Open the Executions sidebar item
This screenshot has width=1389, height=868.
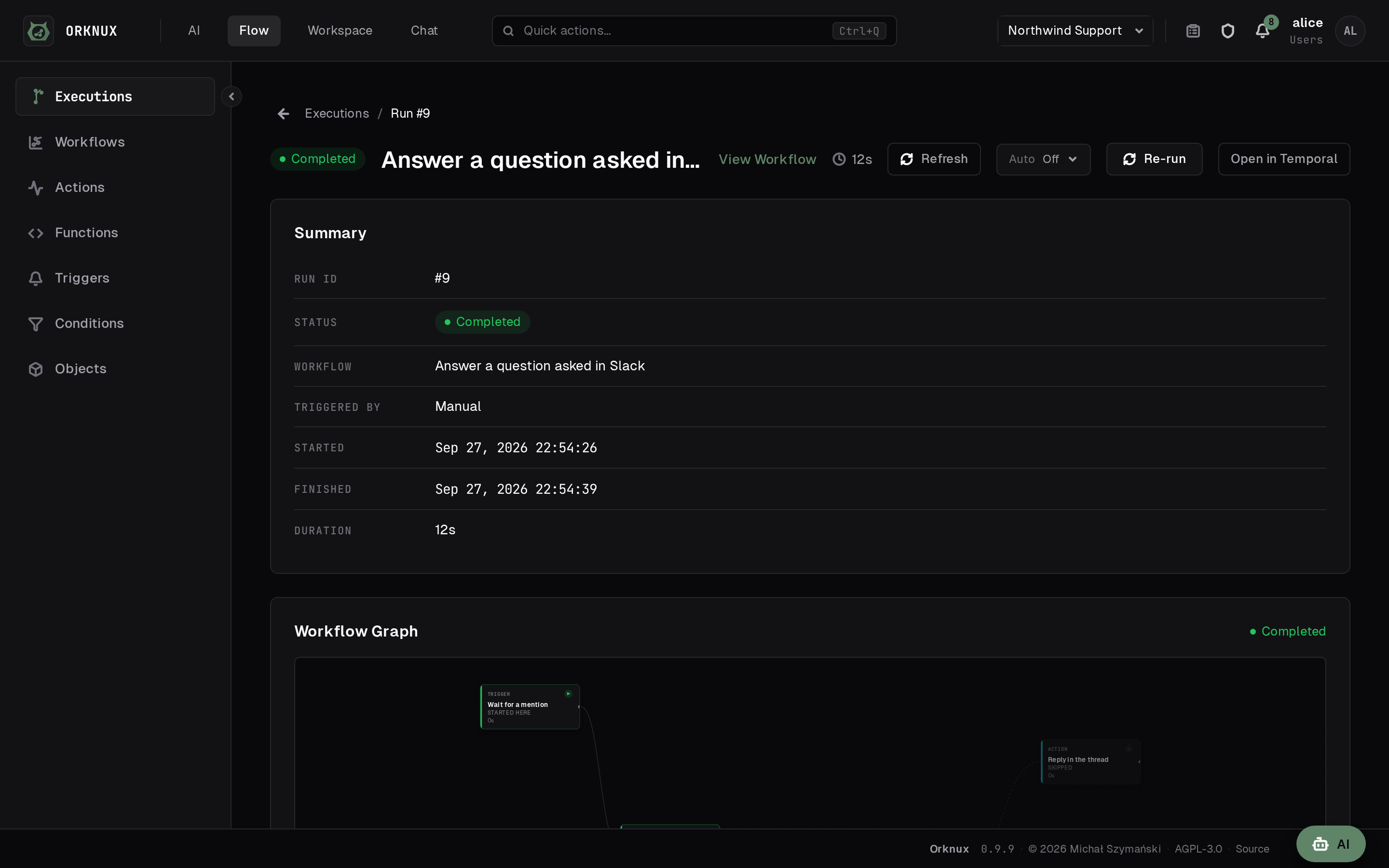point(115,96)
